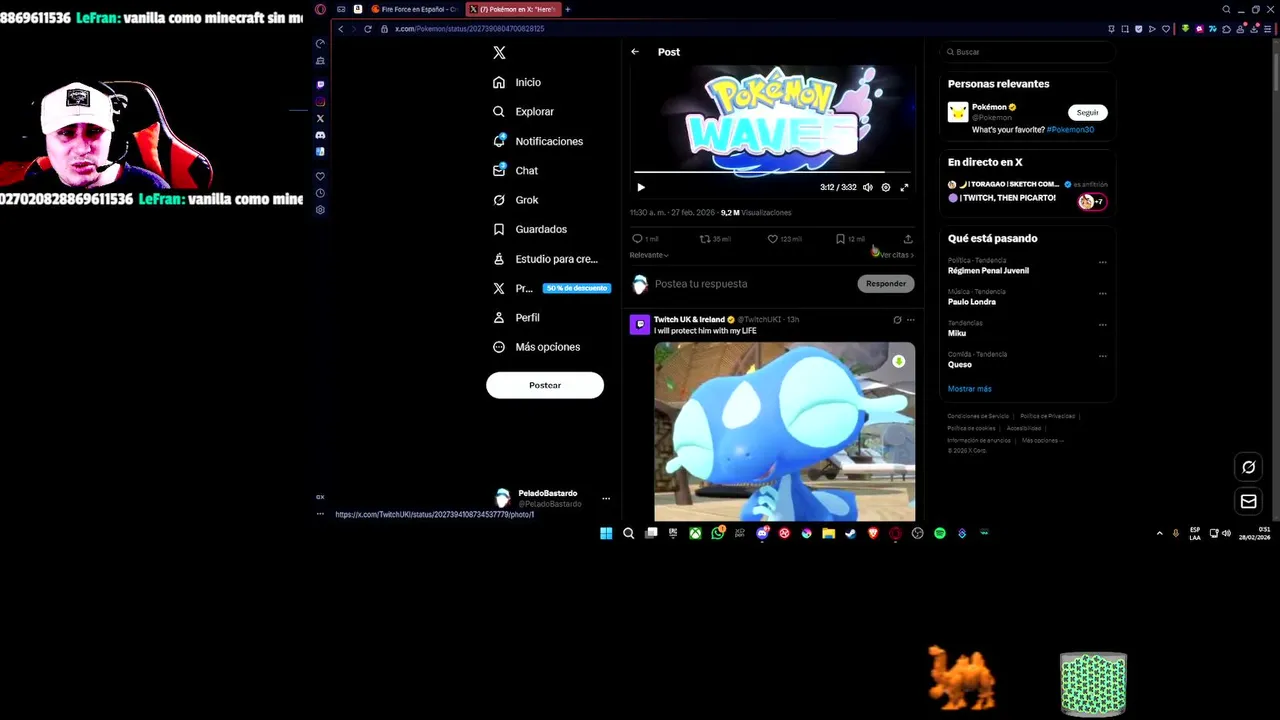Open Instagram in Opera sidebar
Image resolution: width=1280 pixels, height=720 pixels.
(x=320, y=101)
